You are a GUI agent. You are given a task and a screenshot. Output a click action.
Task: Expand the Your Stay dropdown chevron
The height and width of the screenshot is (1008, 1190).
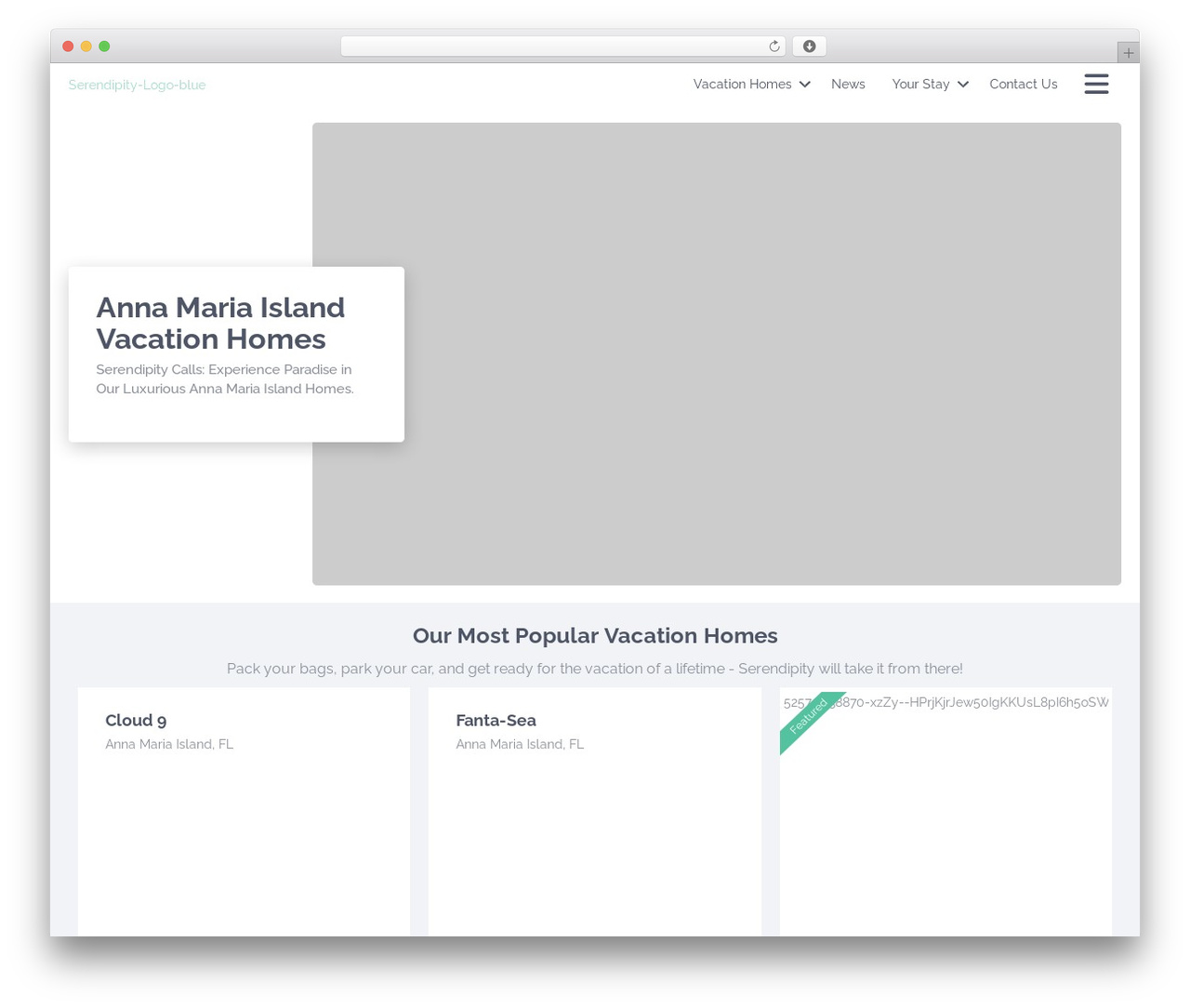click(x=963, y=85)
